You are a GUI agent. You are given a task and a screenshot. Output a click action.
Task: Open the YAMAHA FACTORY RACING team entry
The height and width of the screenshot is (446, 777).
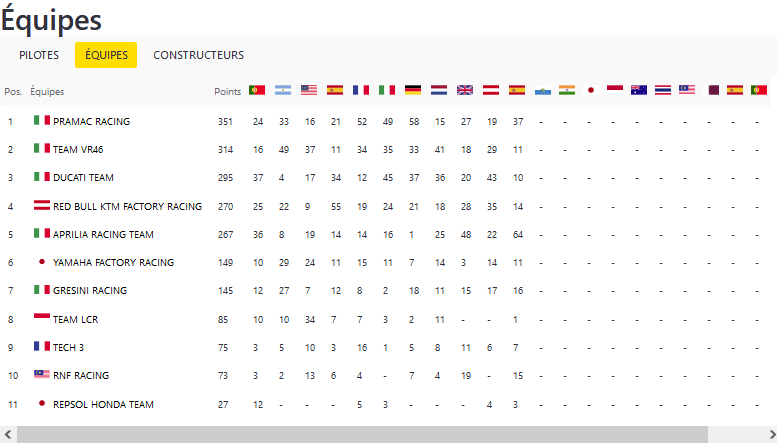[x=113, y=263]
